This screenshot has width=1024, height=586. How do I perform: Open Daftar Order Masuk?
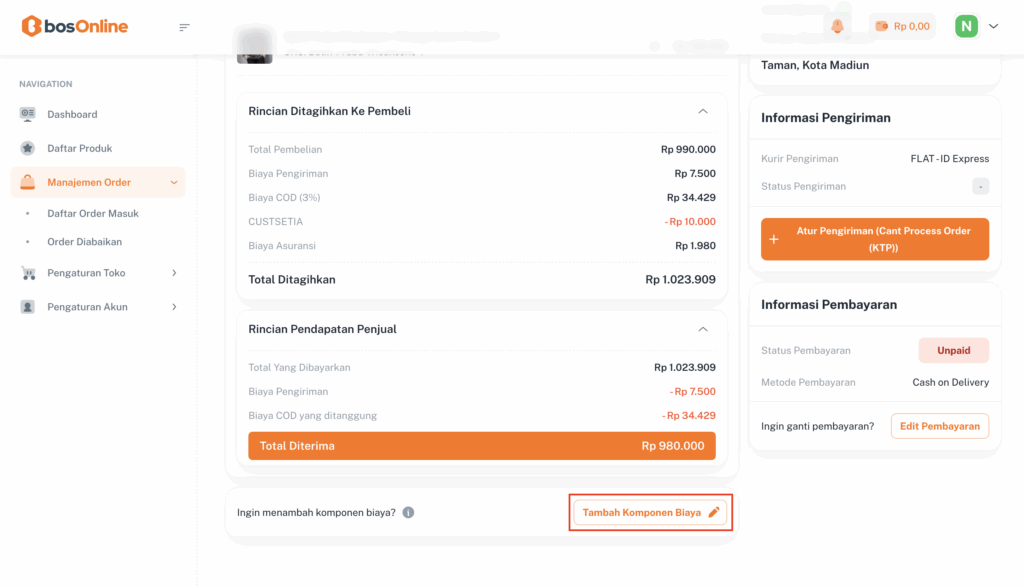pos(93,214)
